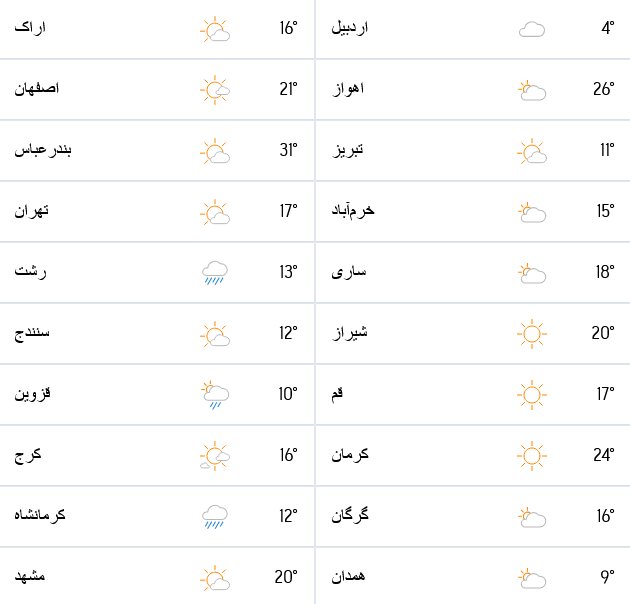This screenshot has width=630, height=604.
Task: Click the sun icon beside کرمان
Action: [531, 456]
